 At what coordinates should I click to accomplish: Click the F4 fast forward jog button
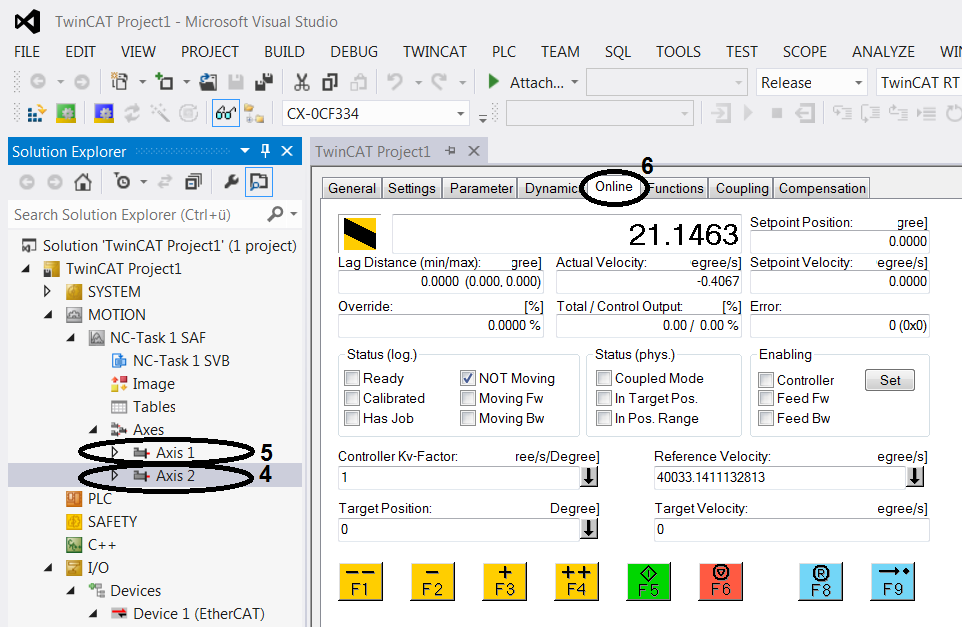pyautogui.click(x=576, y=581)
